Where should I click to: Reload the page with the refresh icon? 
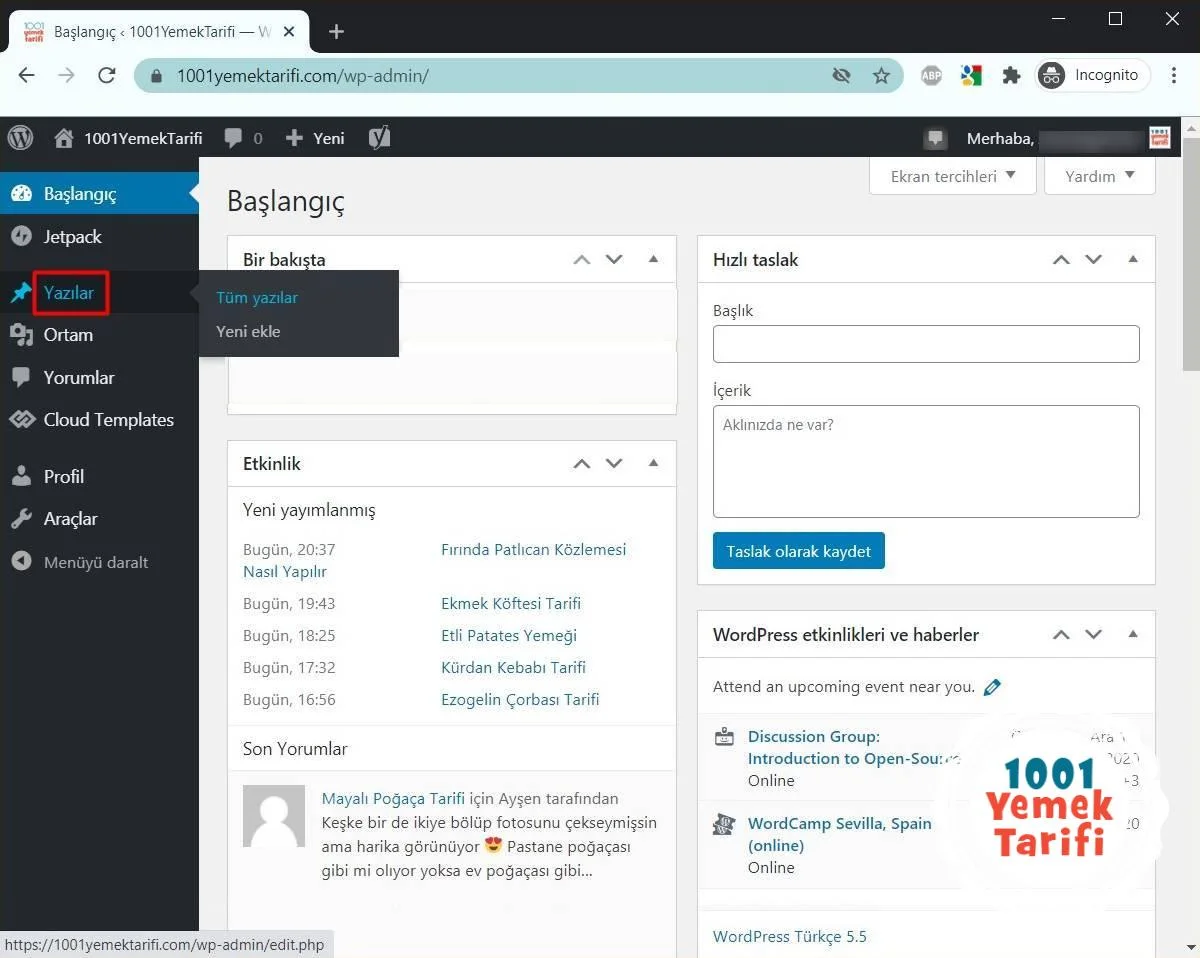[x=107, y=75]
